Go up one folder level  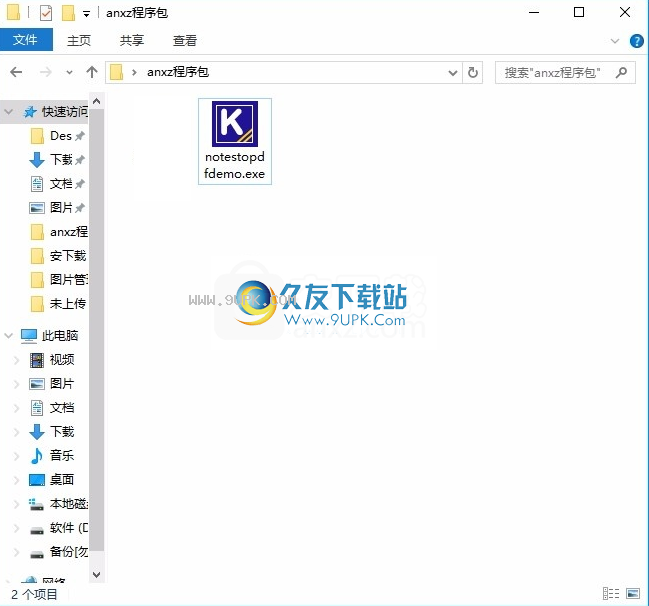click(91, 72)
